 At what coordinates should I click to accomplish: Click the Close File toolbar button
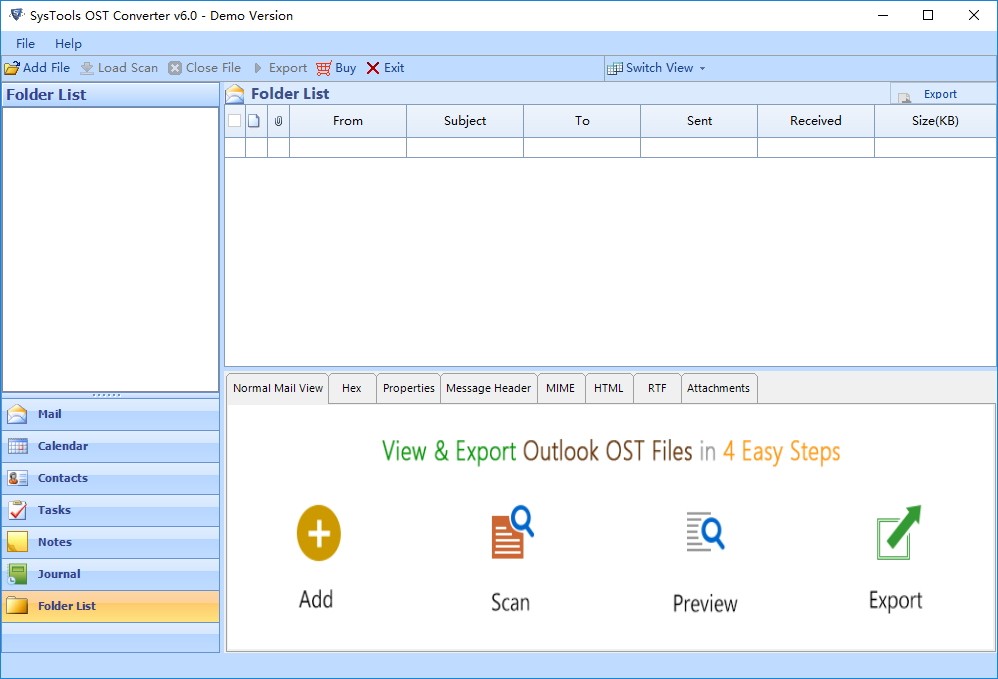pos(205,68)
